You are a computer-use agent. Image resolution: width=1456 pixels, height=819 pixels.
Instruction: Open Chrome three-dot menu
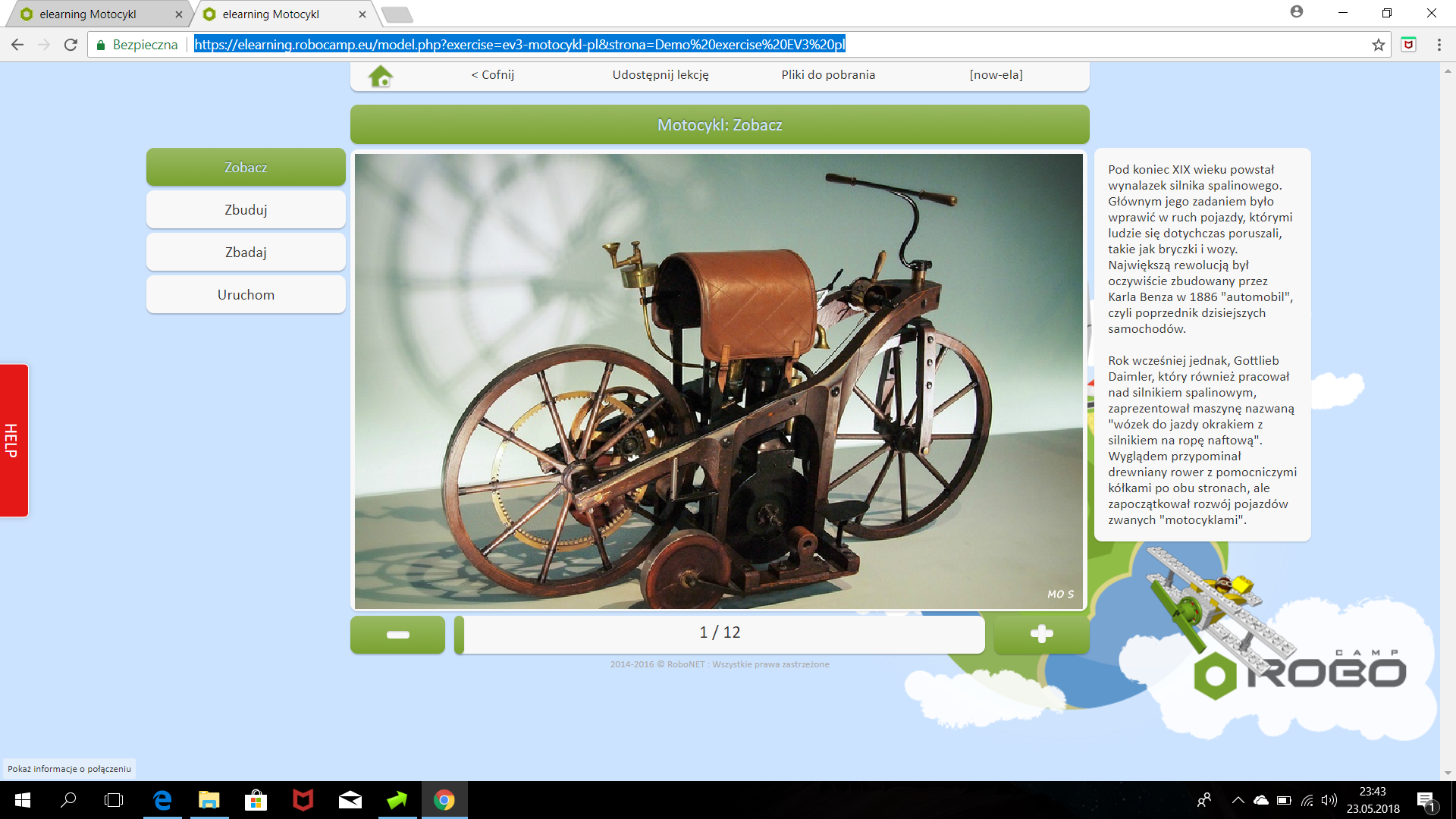[x=1439, y=45]
